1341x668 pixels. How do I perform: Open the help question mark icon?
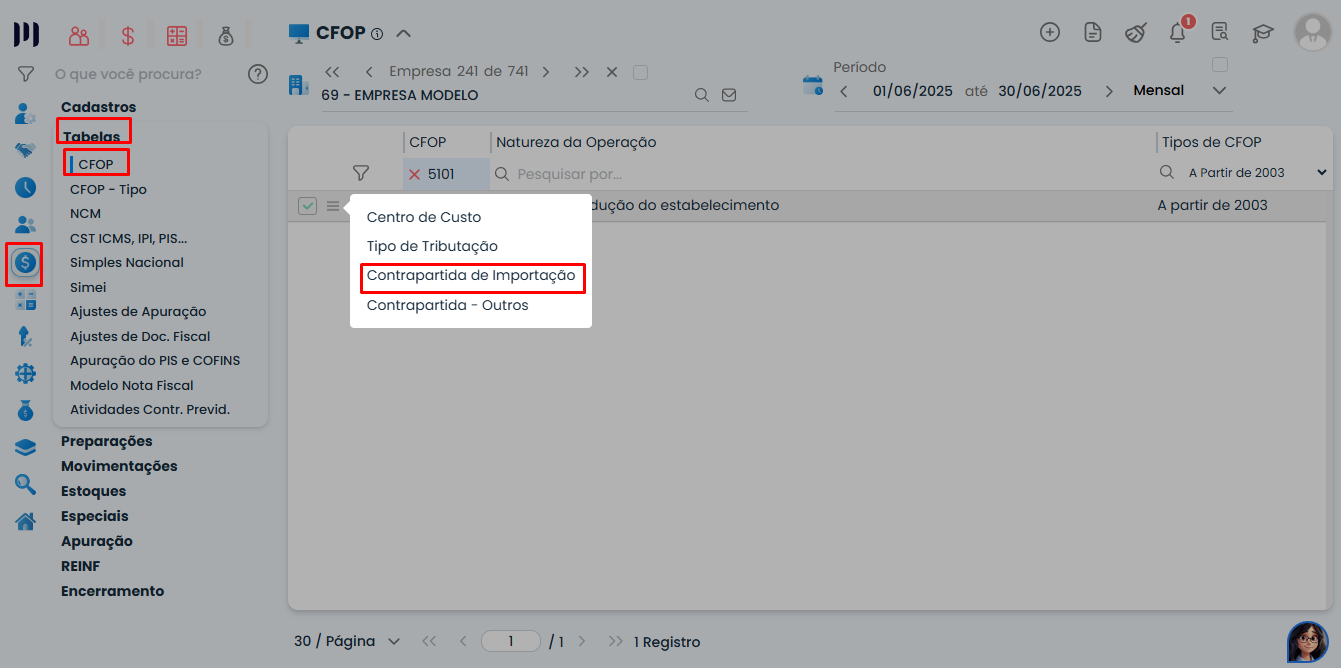[258, 74]
